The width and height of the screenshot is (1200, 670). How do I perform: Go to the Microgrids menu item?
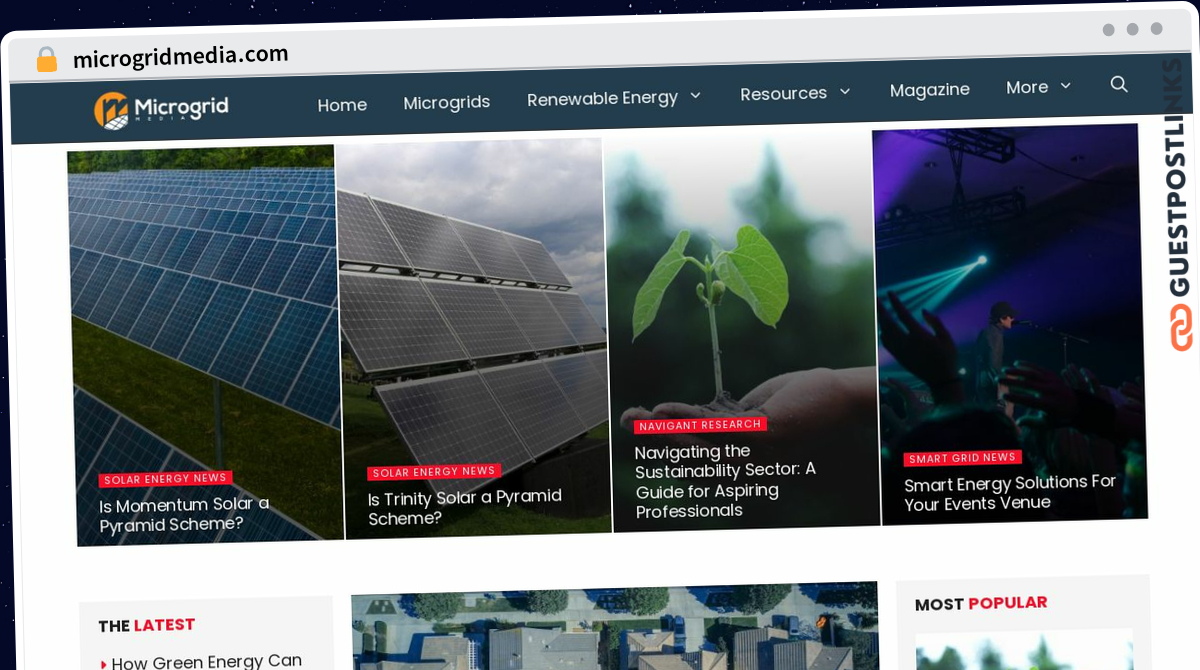[x=446, y=102]
